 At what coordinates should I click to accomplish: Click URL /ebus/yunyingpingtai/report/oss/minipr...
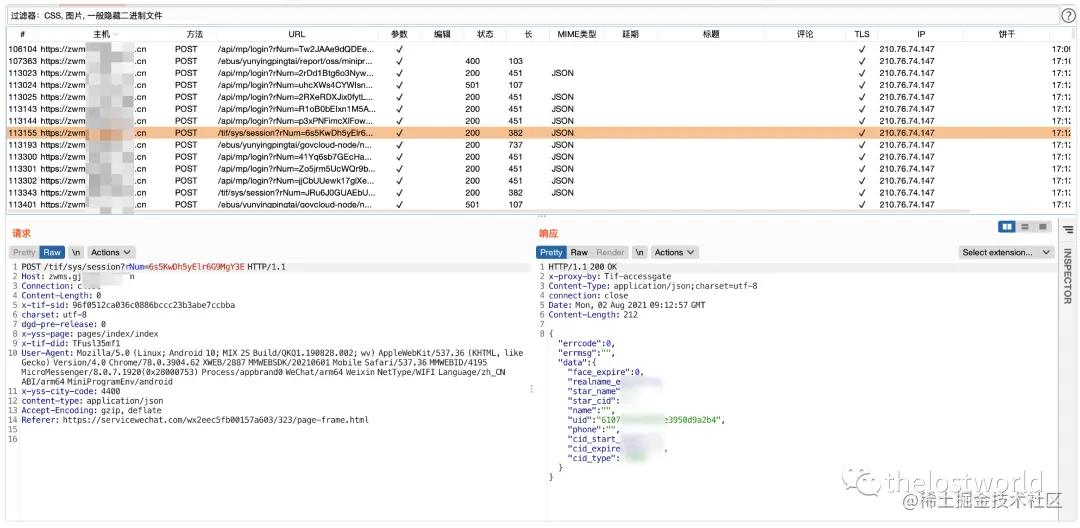(296, 61)
